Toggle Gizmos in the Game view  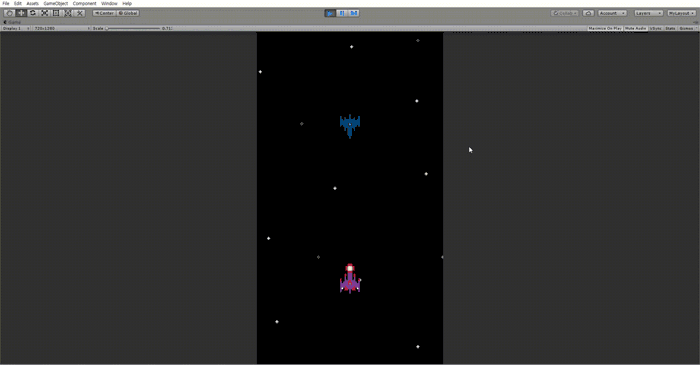(x=687, y=28)
